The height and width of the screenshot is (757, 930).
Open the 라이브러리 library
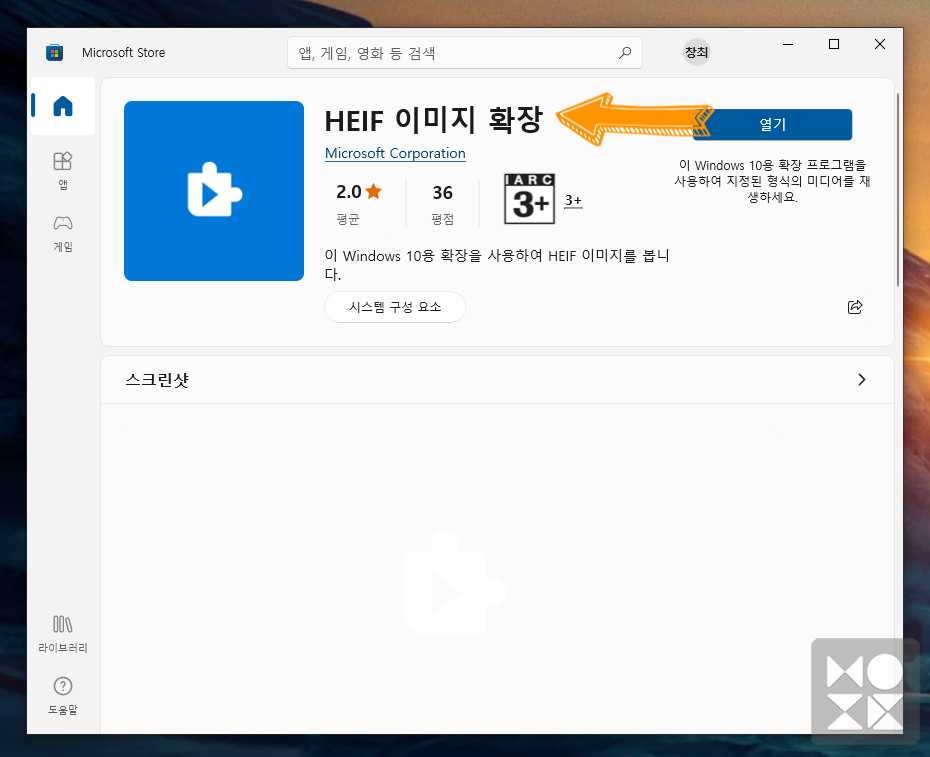pyautogui.click(x=63, y=634)
